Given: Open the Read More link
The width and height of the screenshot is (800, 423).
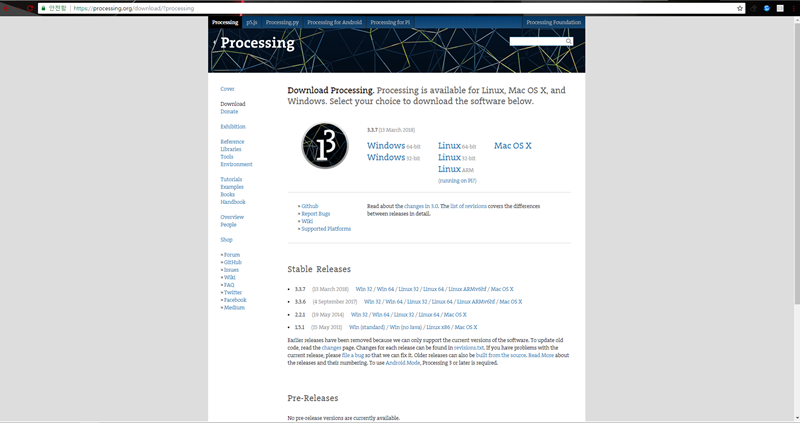Looking at the screenshot, I should click(540, 355).
